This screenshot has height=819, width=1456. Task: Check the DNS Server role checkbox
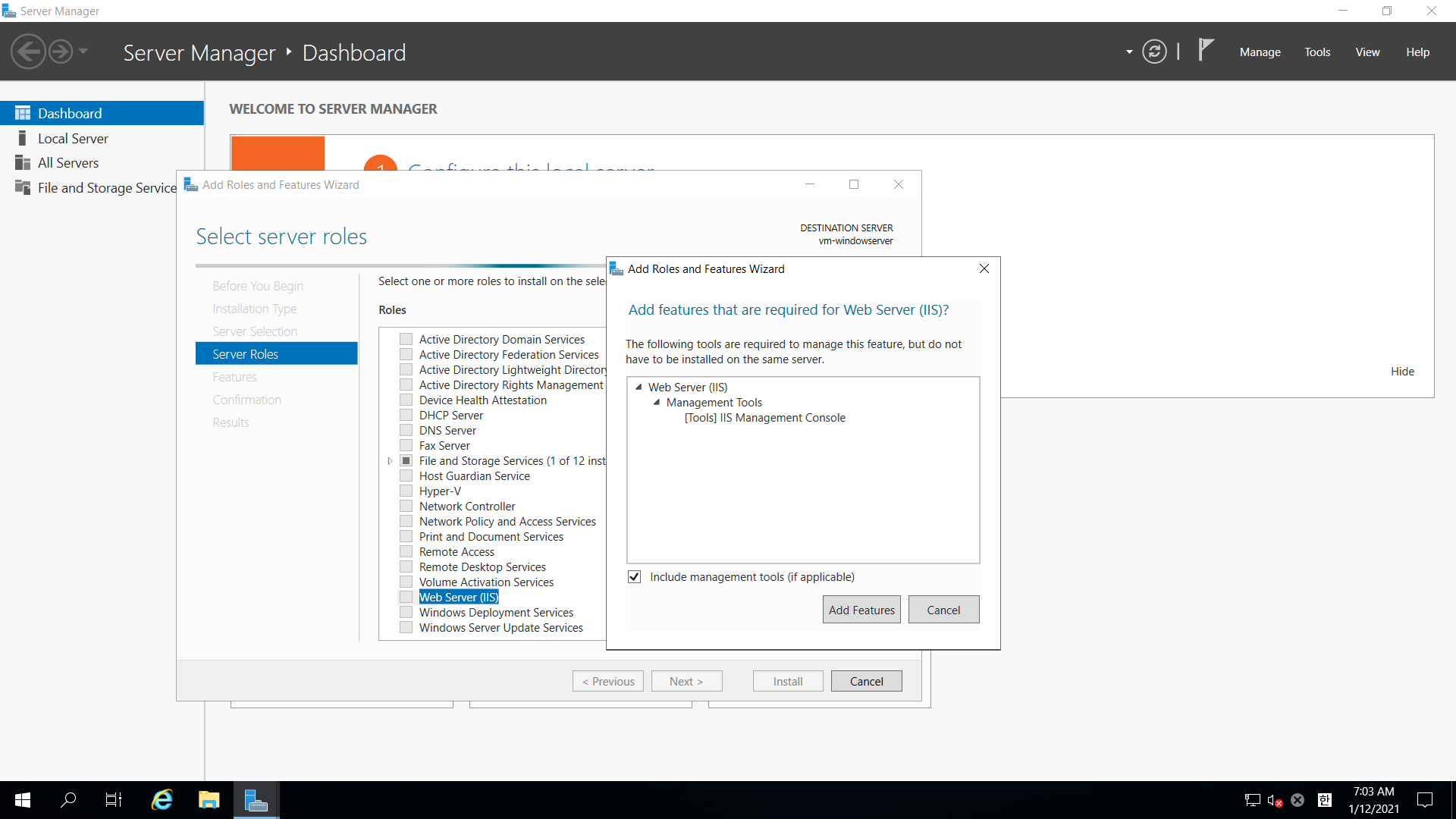(406, 431)
